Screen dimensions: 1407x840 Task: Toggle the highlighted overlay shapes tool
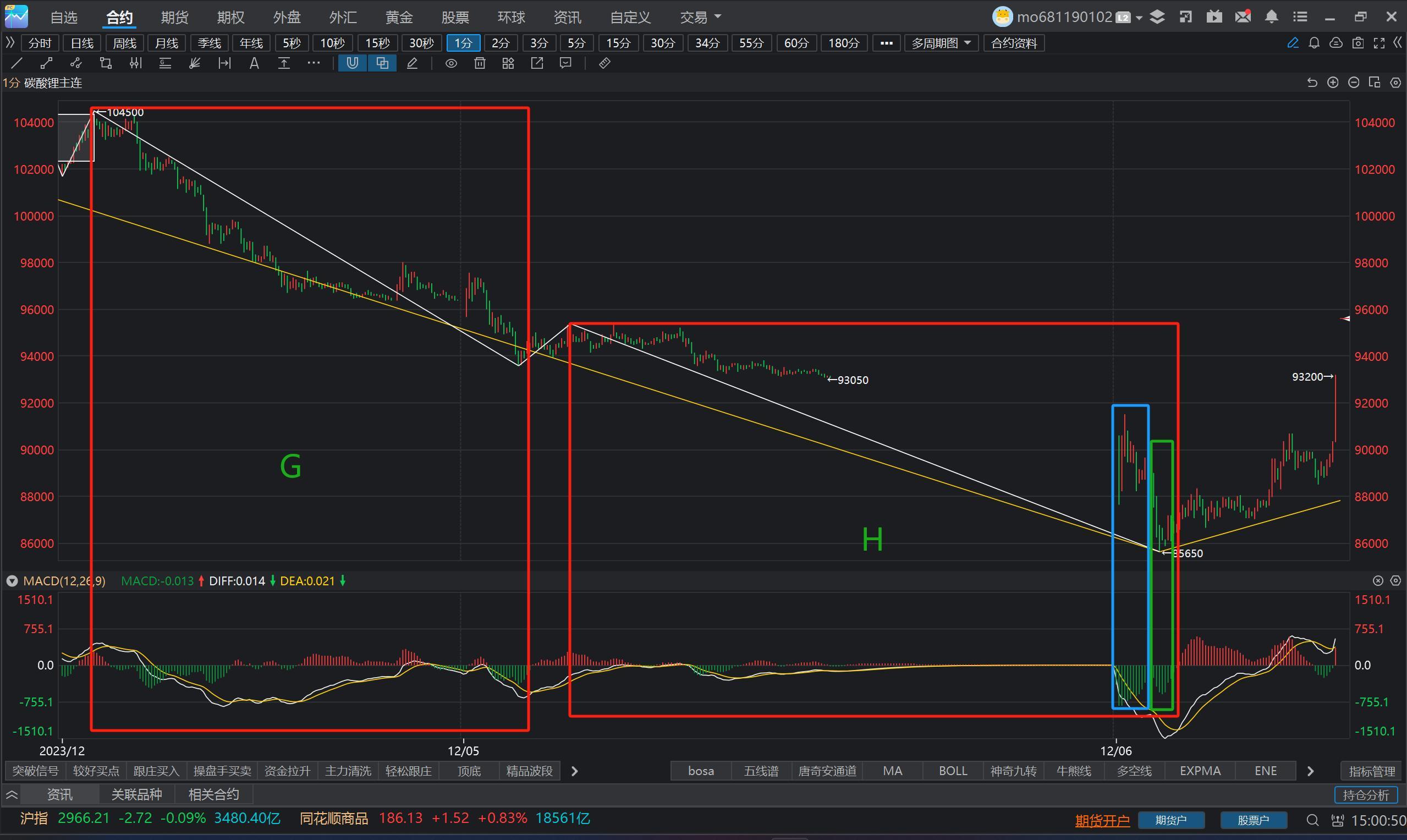382,63
